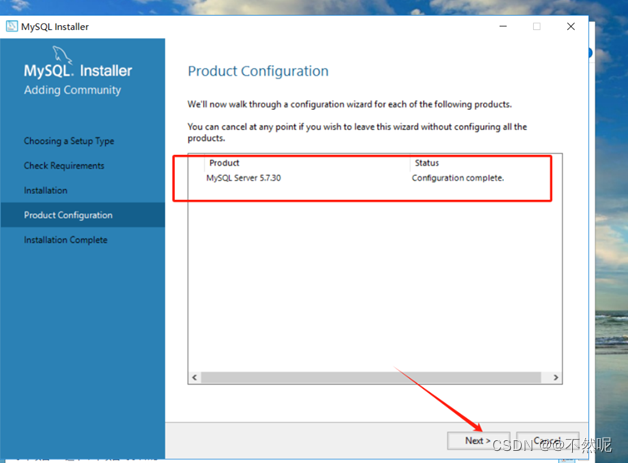Click the MySQL dolphin logo
628x463 pixels.
tap(62, 54)
